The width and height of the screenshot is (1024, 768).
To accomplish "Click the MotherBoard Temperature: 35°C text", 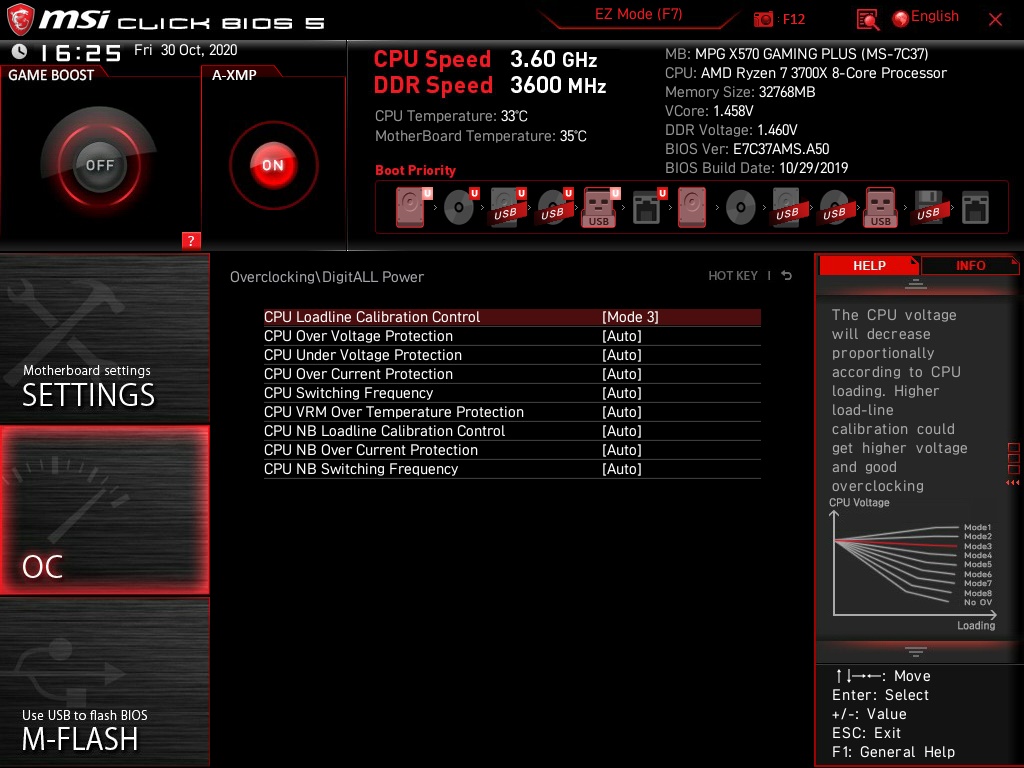I will coord(481,136).
